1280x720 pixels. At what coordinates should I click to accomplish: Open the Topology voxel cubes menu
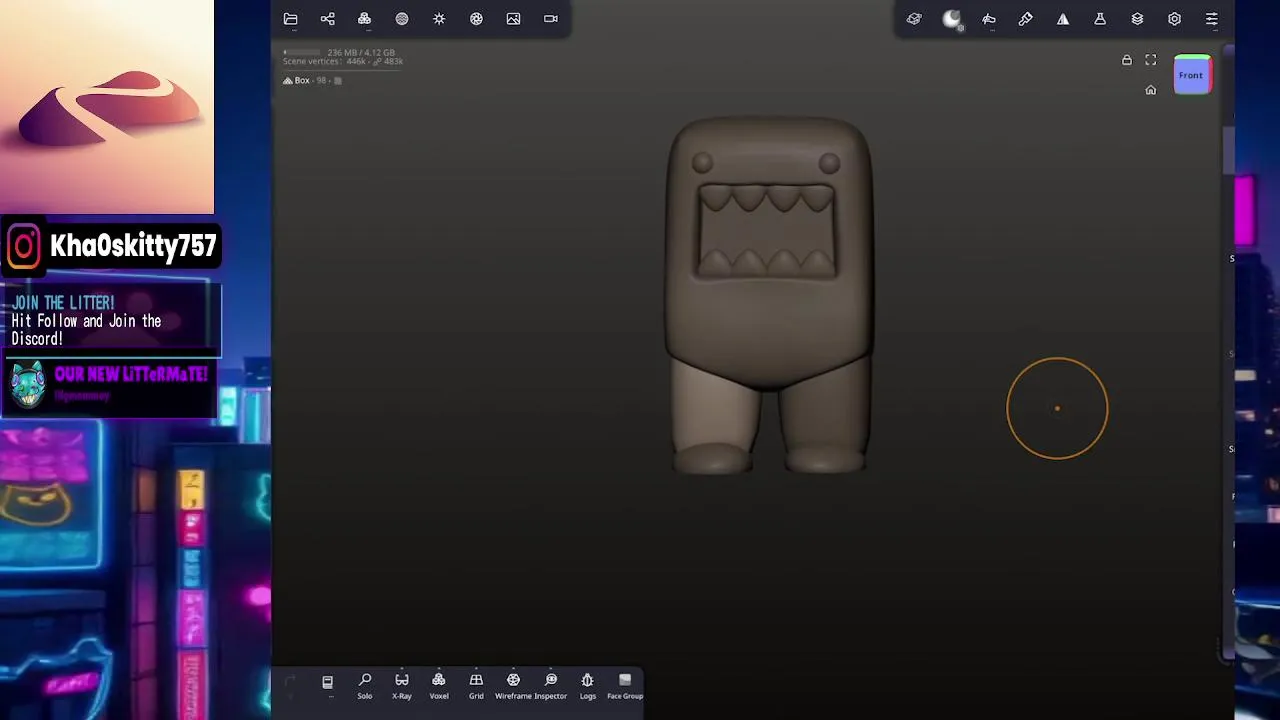coord(364,19)
